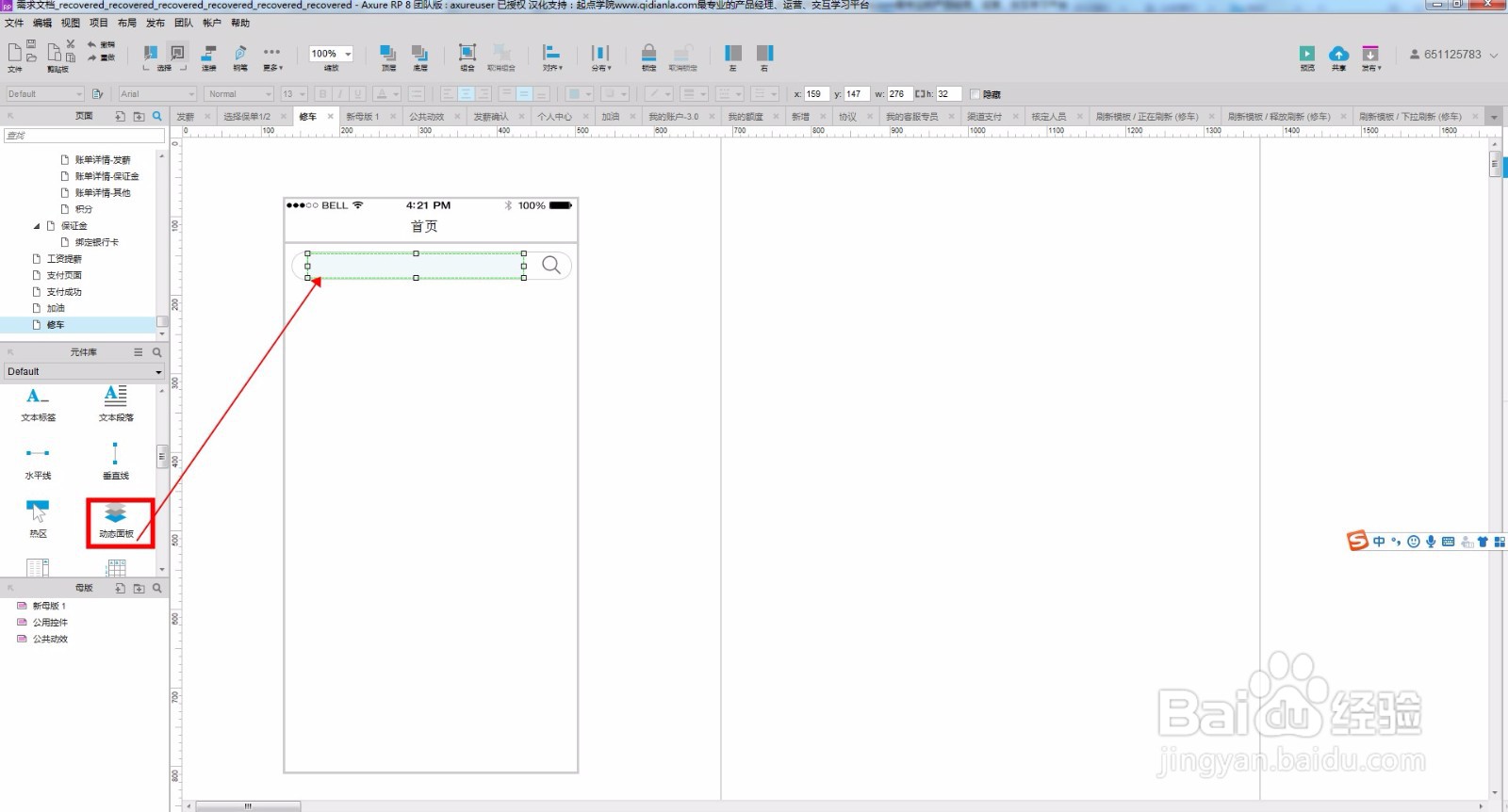Select the 动态面板 dynamic panel widget
This screenshot has width=1508, height=812.
[x=116, y=521]
